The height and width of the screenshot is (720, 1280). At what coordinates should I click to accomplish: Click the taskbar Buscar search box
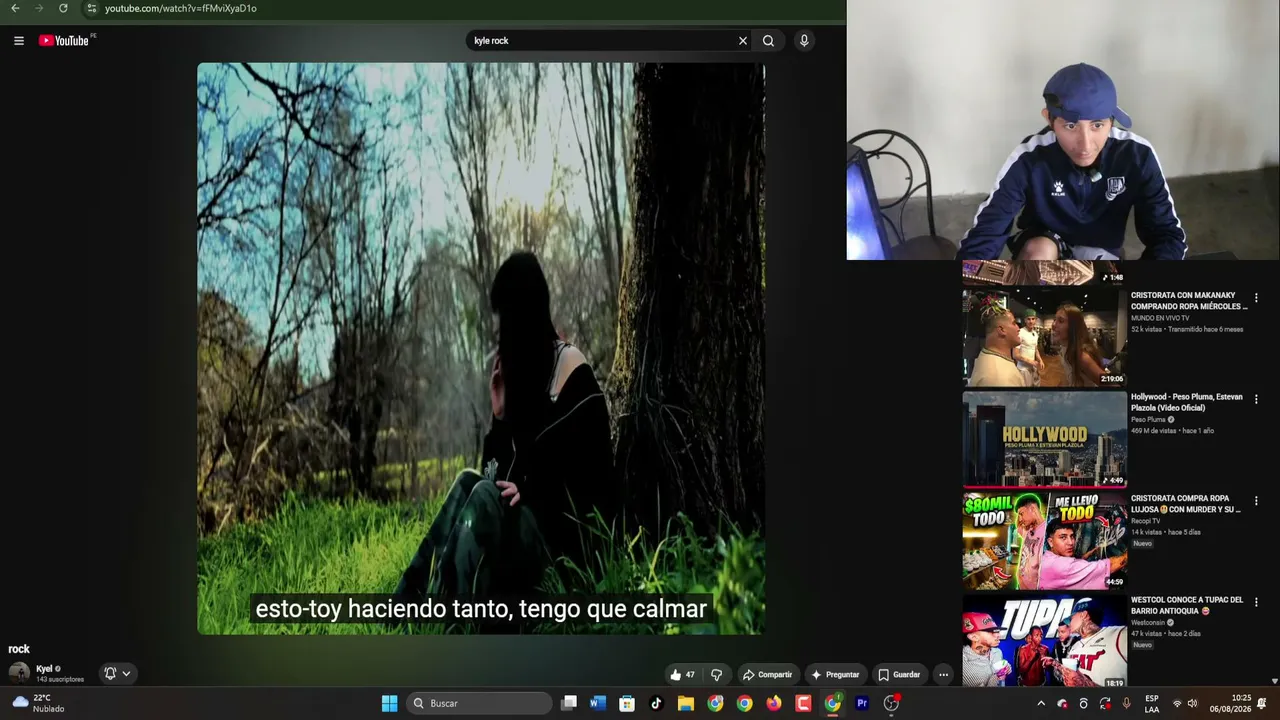coord(481,703)
